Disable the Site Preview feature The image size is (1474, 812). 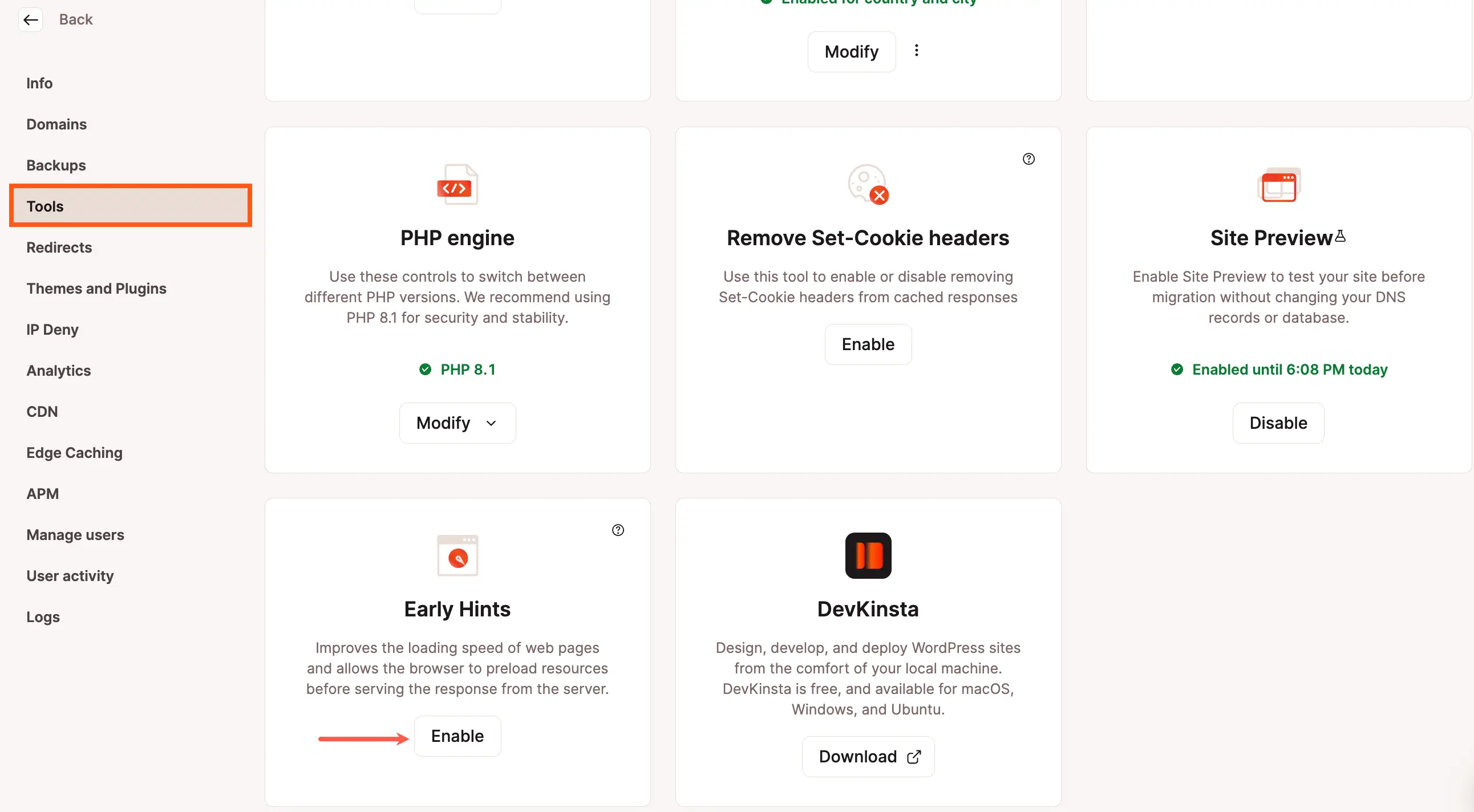coord(1278,422)
